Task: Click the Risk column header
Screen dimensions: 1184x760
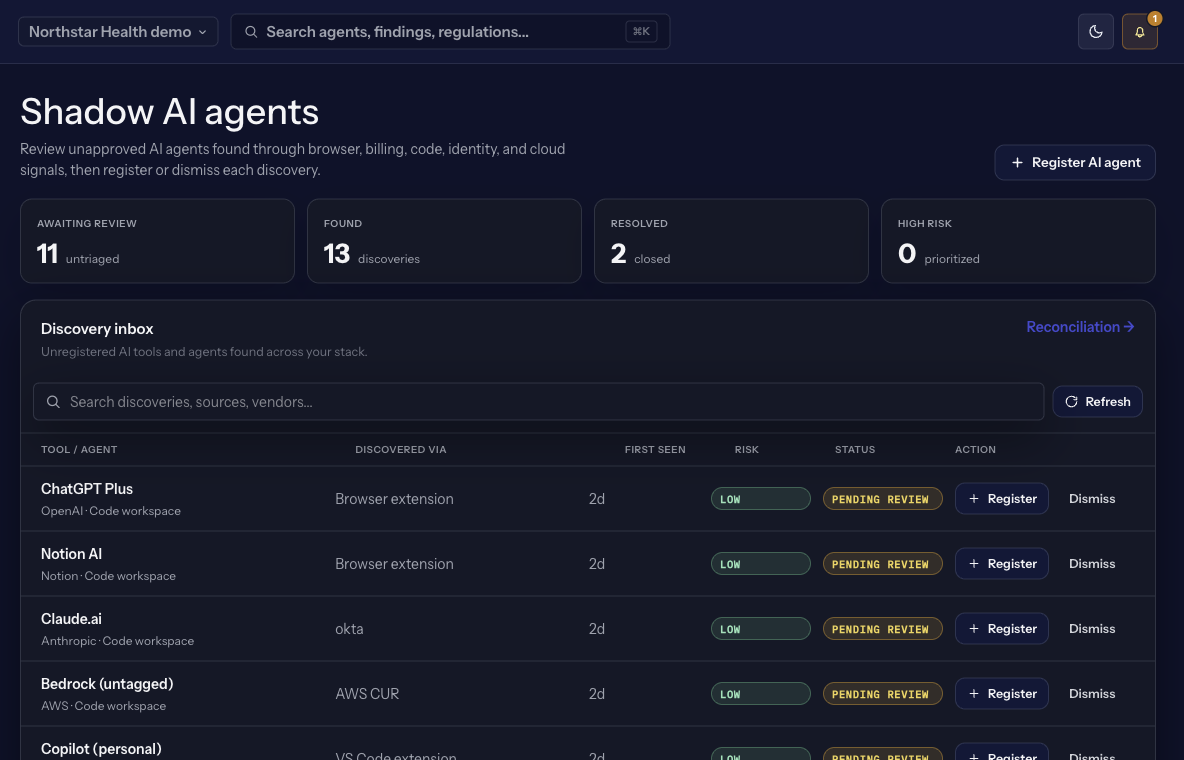Action: [747, 450]
